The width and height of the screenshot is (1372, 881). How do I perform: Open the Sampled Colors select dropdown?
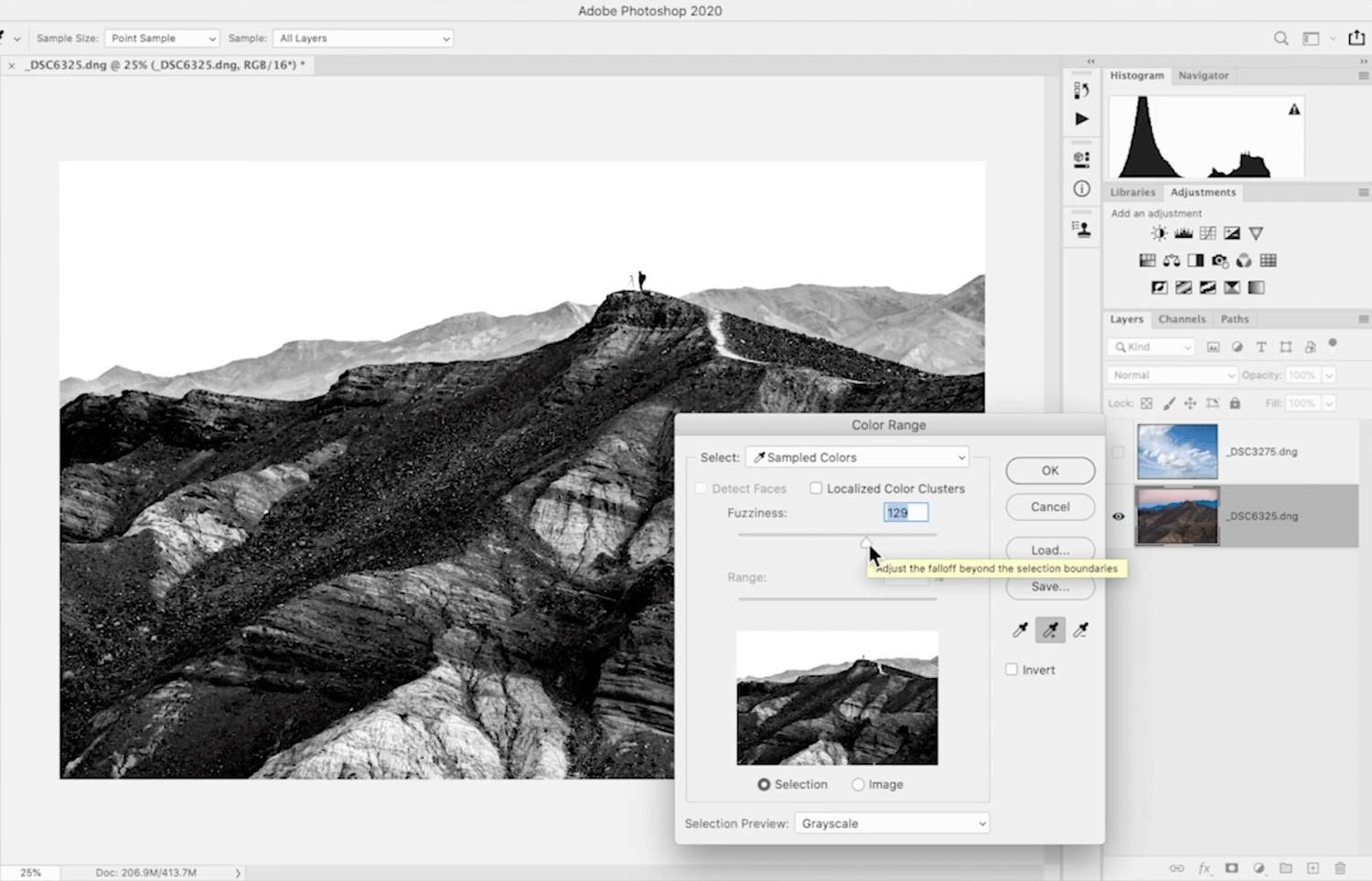(x=858, y=457)
